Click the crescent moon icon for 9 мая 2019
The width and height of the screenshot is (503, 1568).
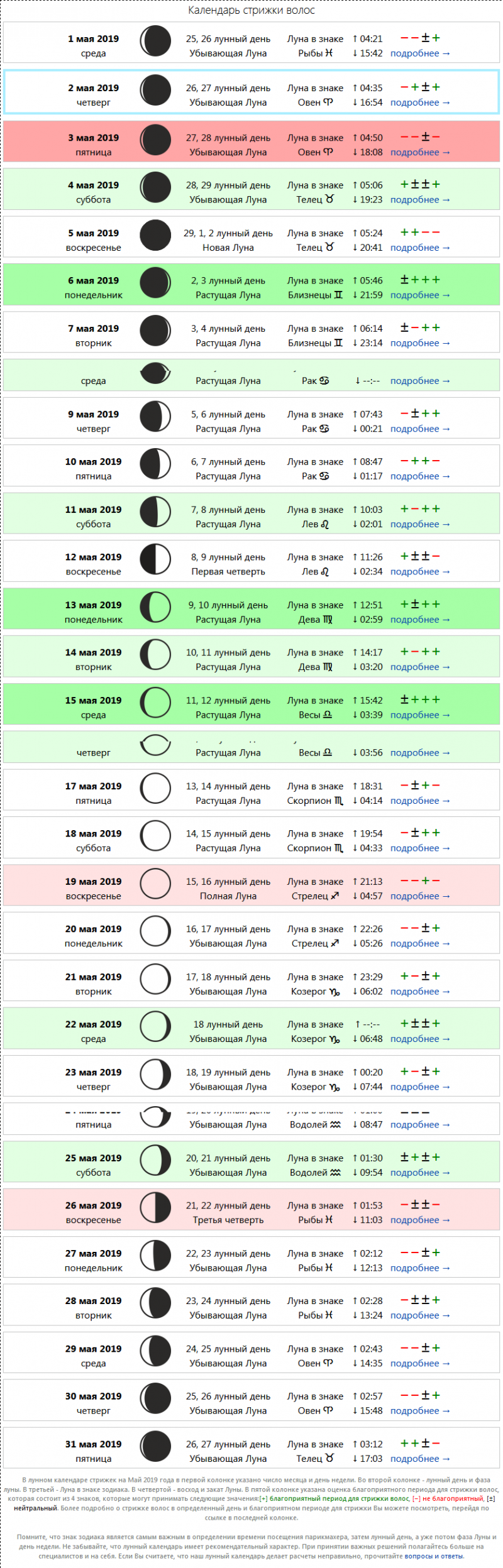coord(155,417)
